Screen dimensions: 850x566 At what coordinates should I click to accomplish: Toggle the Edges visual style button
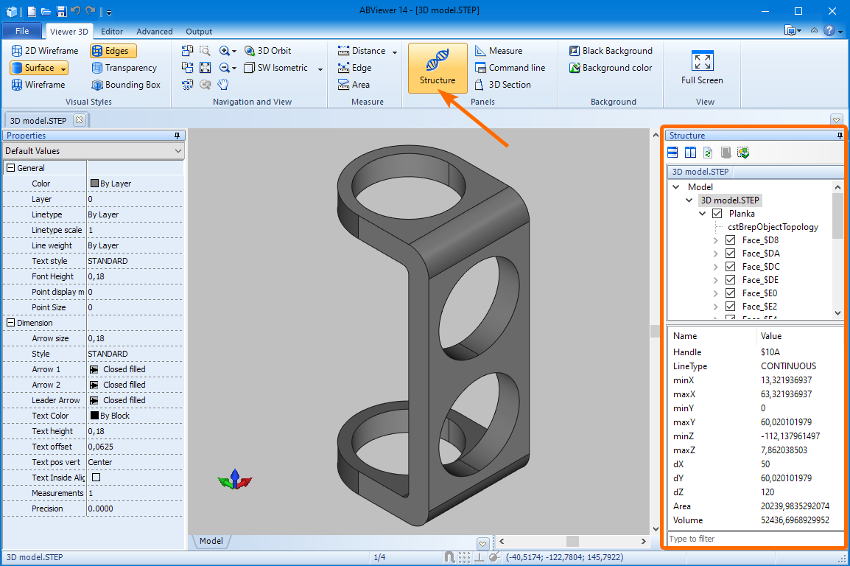[x=113, y=50]
